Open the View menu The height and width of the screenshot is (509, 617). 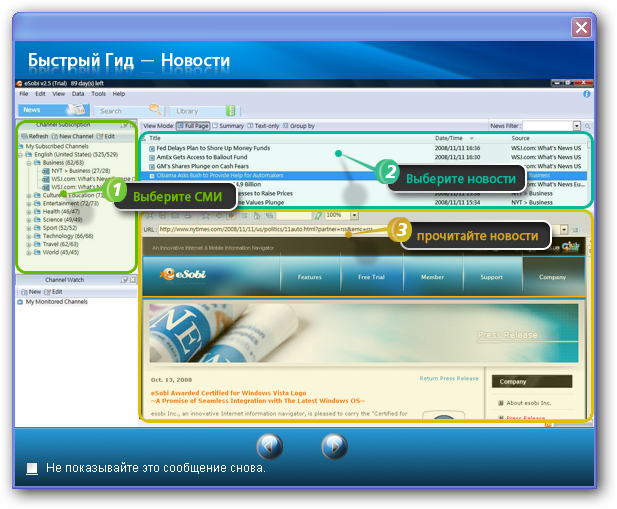pos(58,94)
